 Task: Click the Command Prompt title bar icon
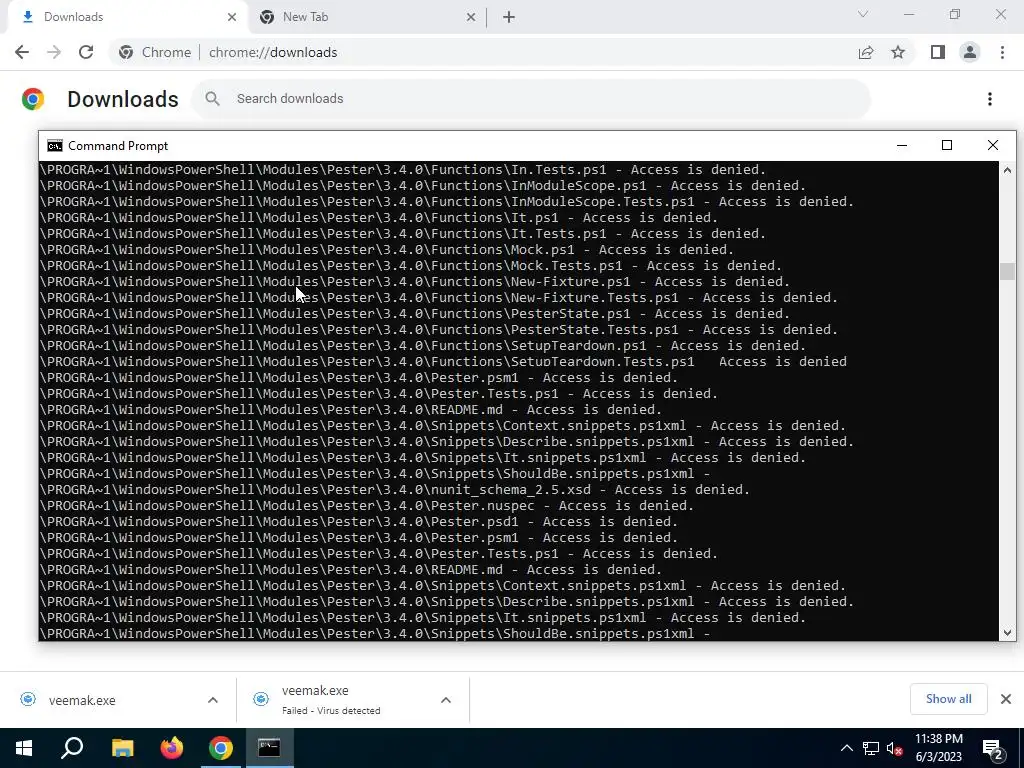[x=55, y=146]
